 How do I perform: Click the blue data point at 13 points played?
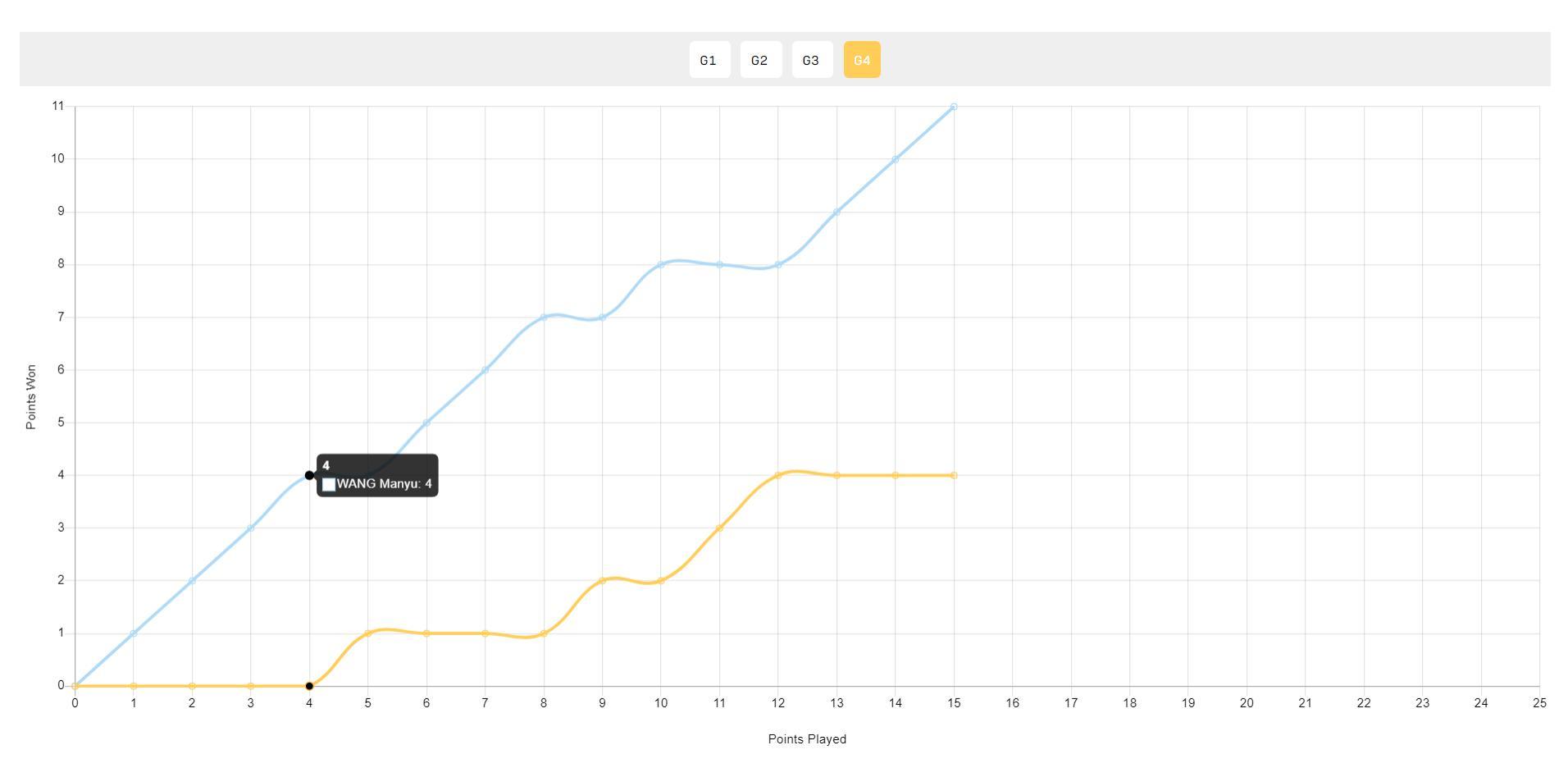click(836, 212)
